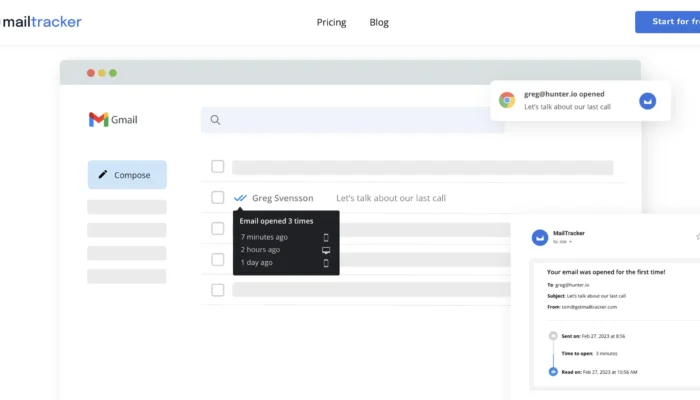
Task: Click the 'Time to open: 3 minutes' text
Action: (x=589, y=353)
